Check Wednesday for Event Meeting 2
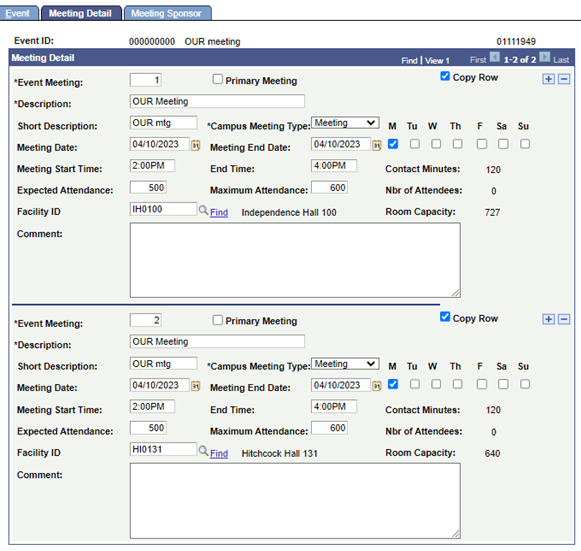This screenshot has height=551, width=581. (436, 384)
